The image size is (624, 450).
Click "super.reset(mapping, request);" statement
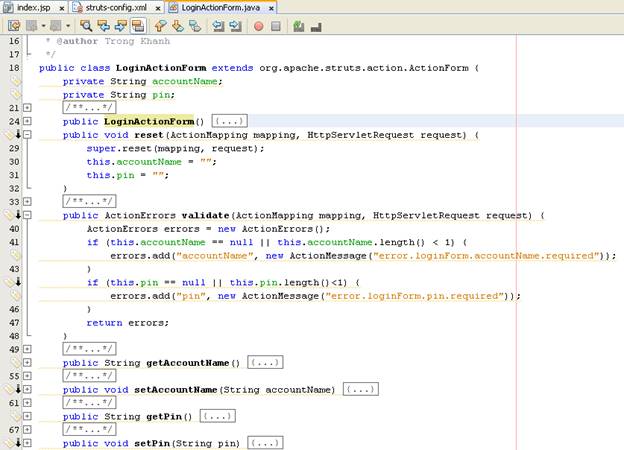176,148
